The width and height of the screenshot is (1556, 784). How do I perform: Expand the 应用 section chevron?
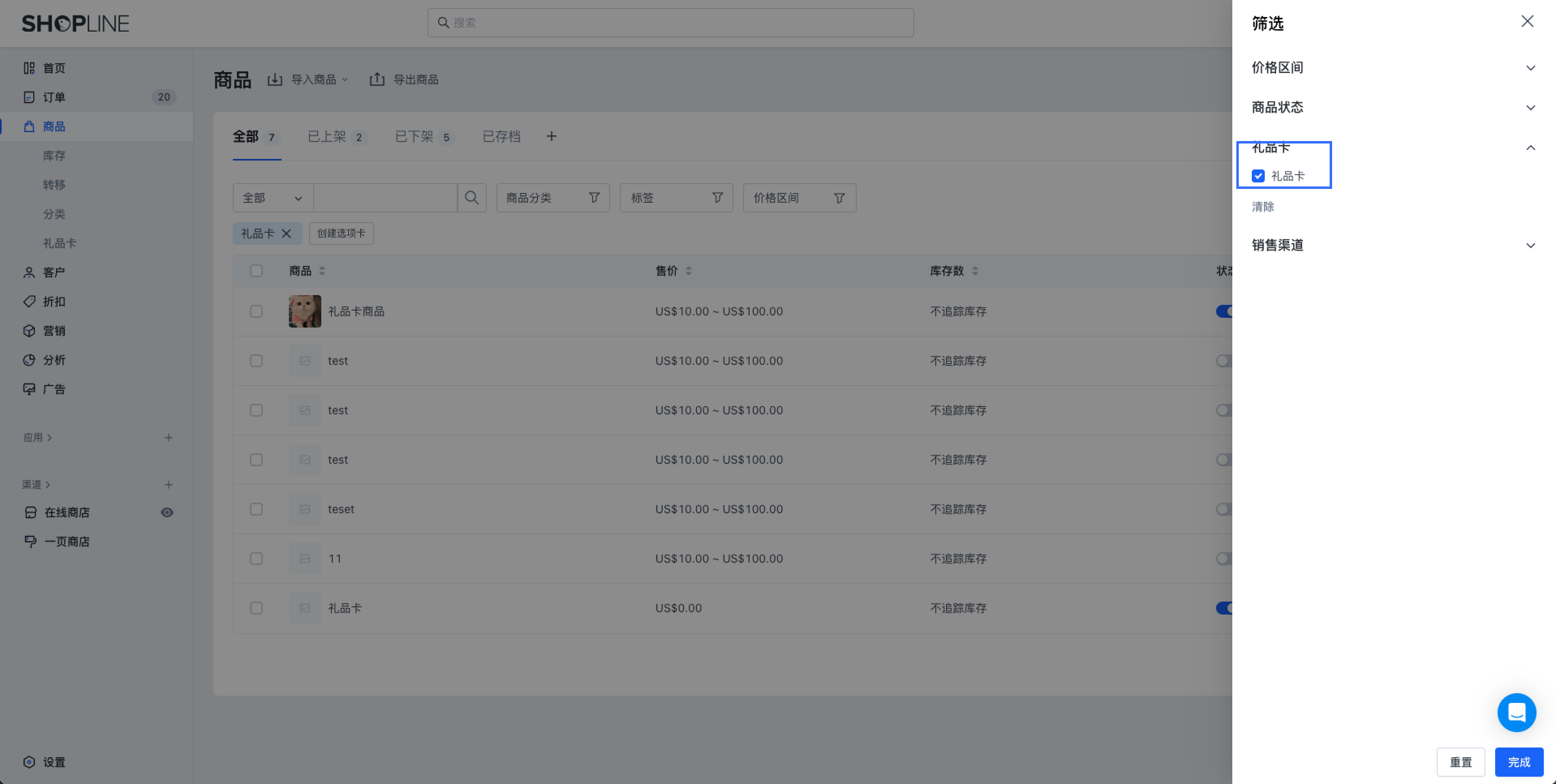(x=49, y=437)
